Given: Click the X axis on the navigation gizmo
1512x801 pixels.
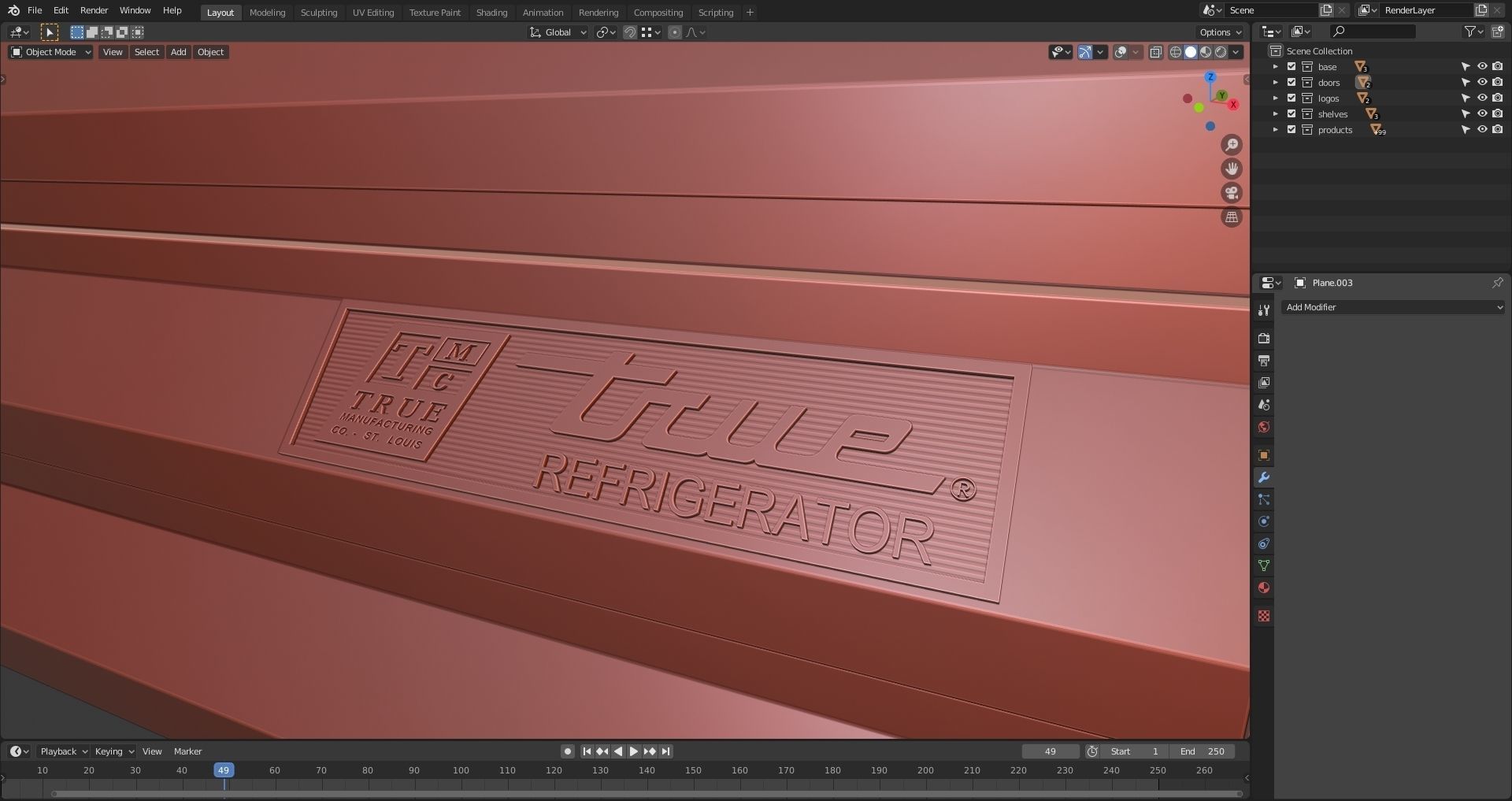Looking at the screenshot, I should click(x=1233, y=105).
